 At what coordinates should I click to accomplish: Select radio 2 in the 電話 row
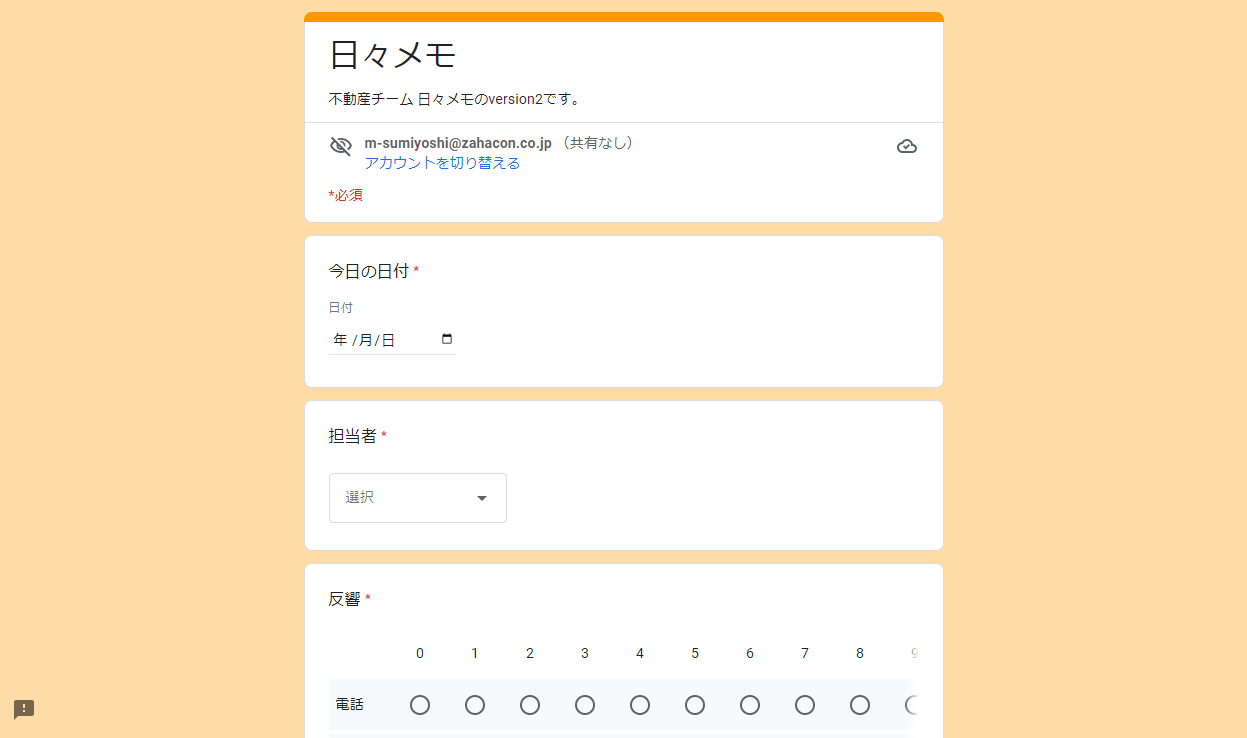click(530, 705)
